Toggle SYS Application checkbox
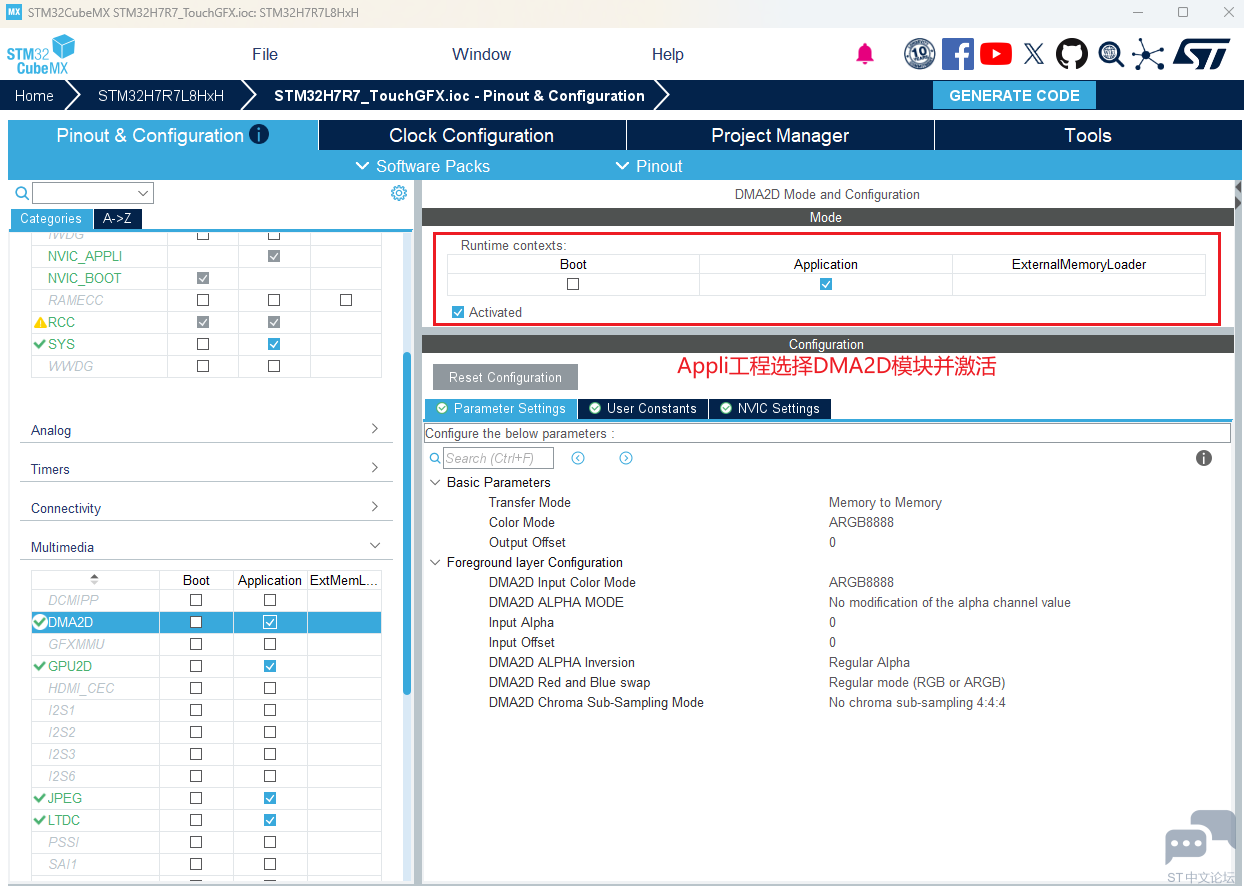Screen dimensions: 1244x893 274,344
